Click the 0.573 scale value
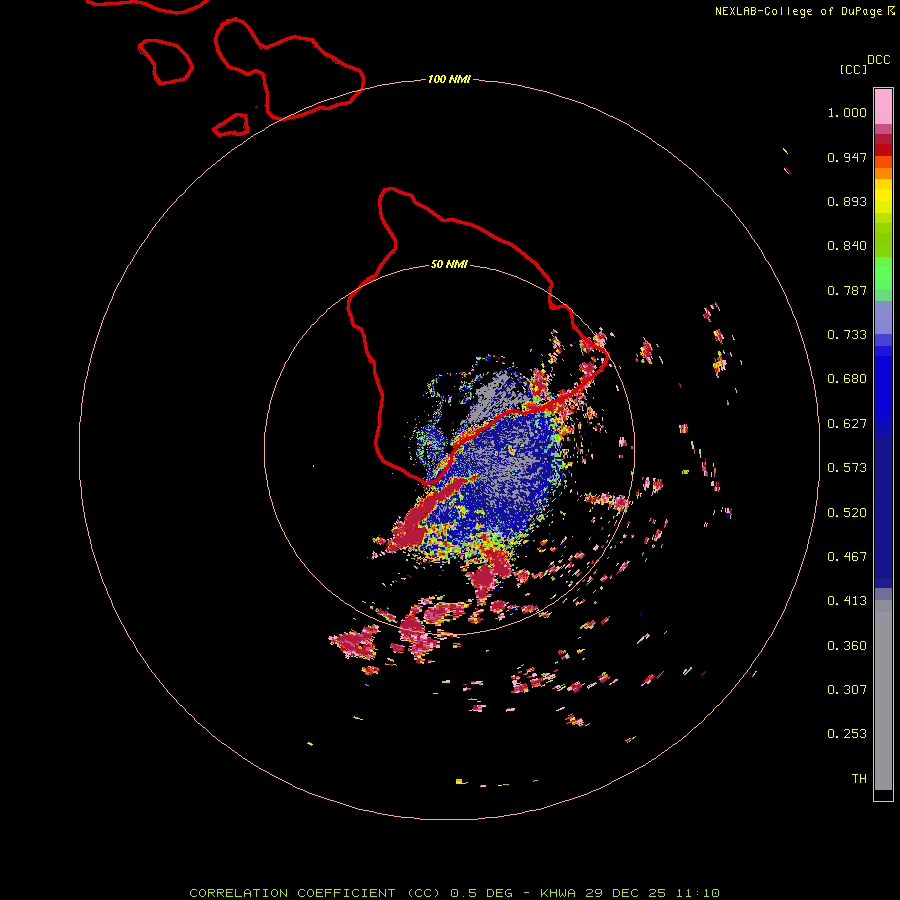 847,468
